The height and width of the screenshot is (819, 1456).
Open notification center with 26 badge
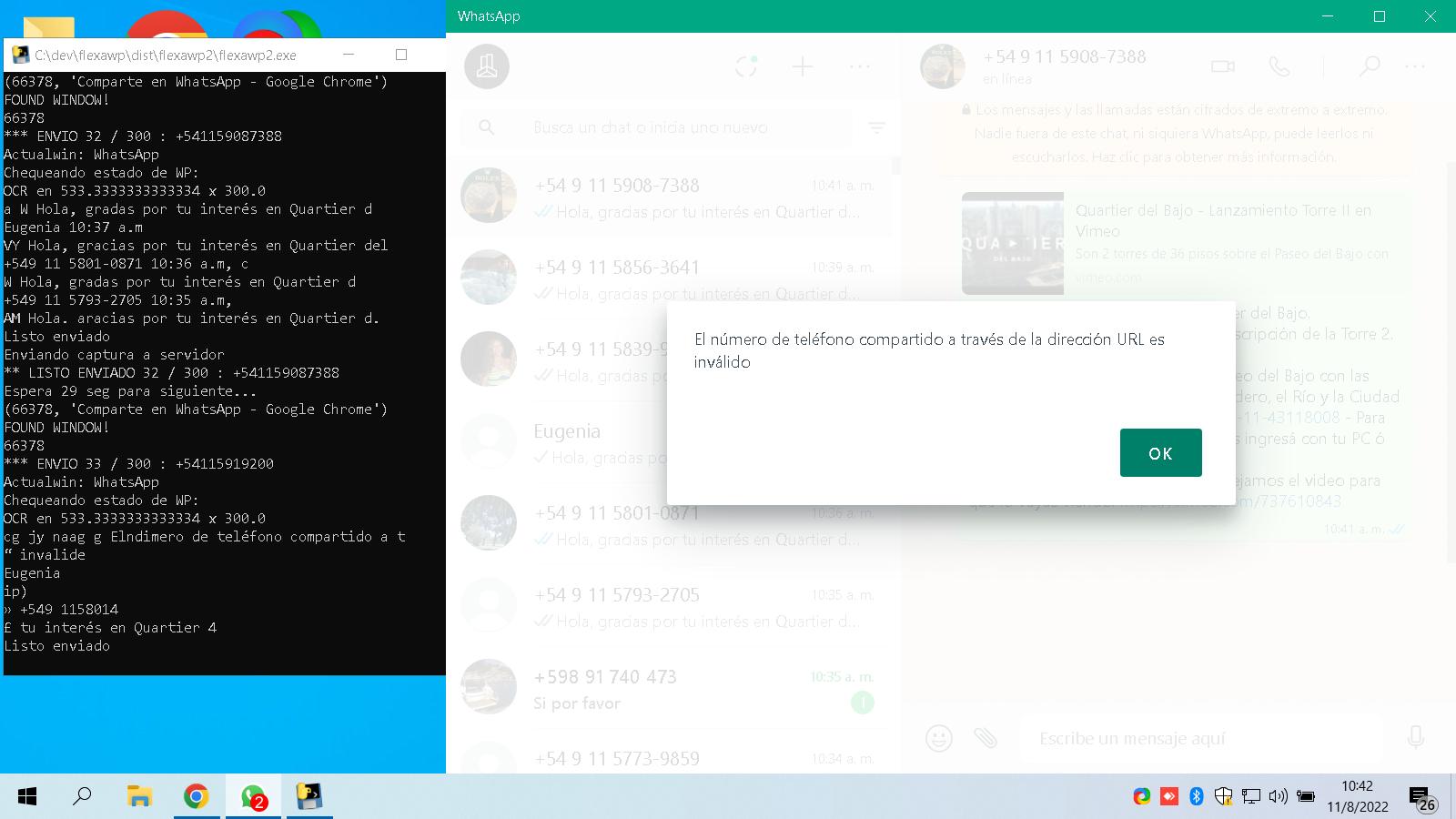click(x=1422, y=798)
